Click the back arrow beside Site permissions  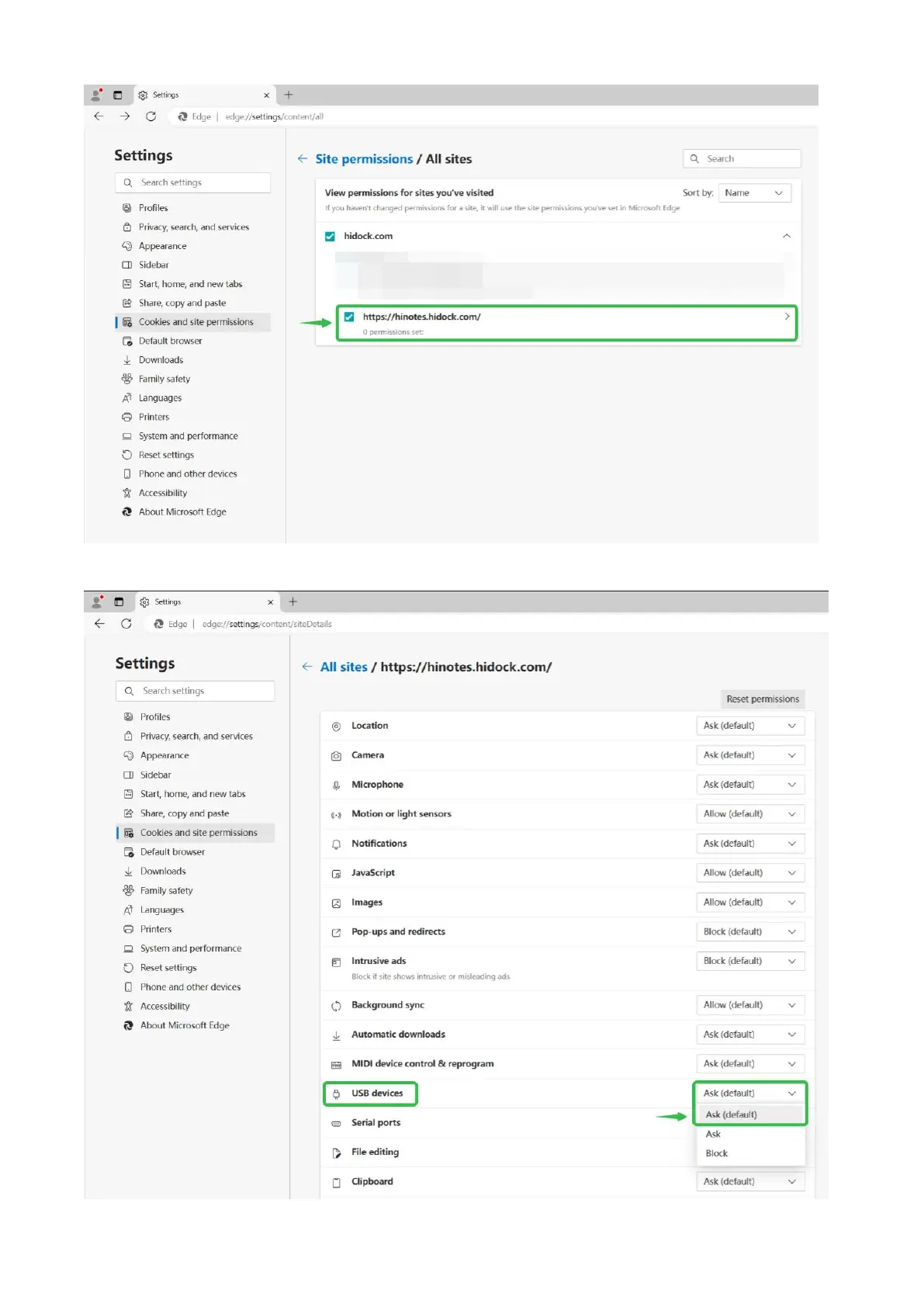[x=303, y=159]
